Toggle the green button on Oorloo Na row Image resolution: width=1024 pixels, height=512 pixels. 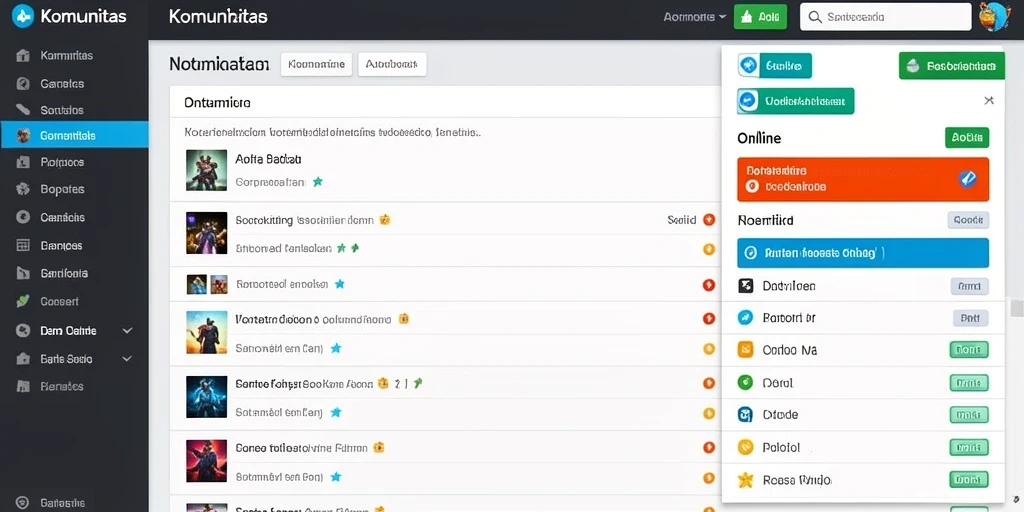click(968, 350)
